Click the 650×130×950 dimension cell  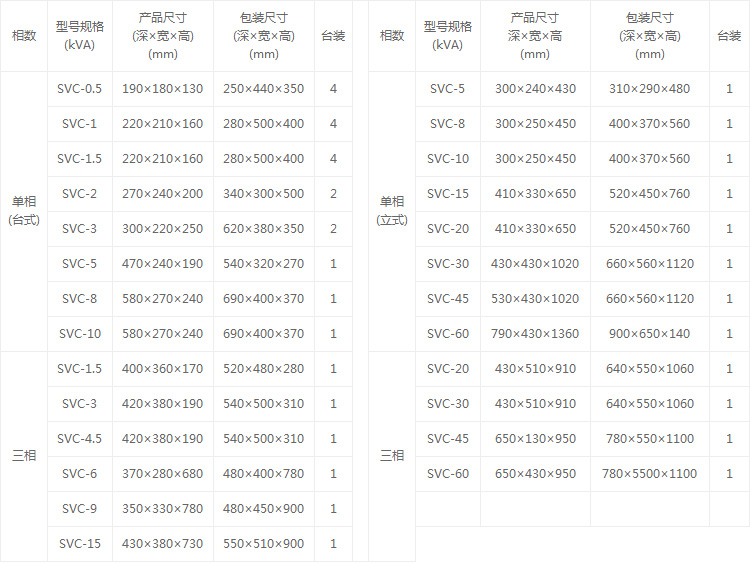point(535,439)
